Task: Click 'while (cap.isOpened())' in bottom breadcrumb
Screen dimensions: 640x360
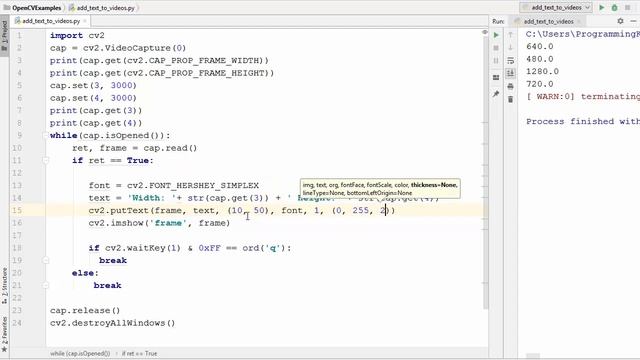Action: tap(80, 353)
